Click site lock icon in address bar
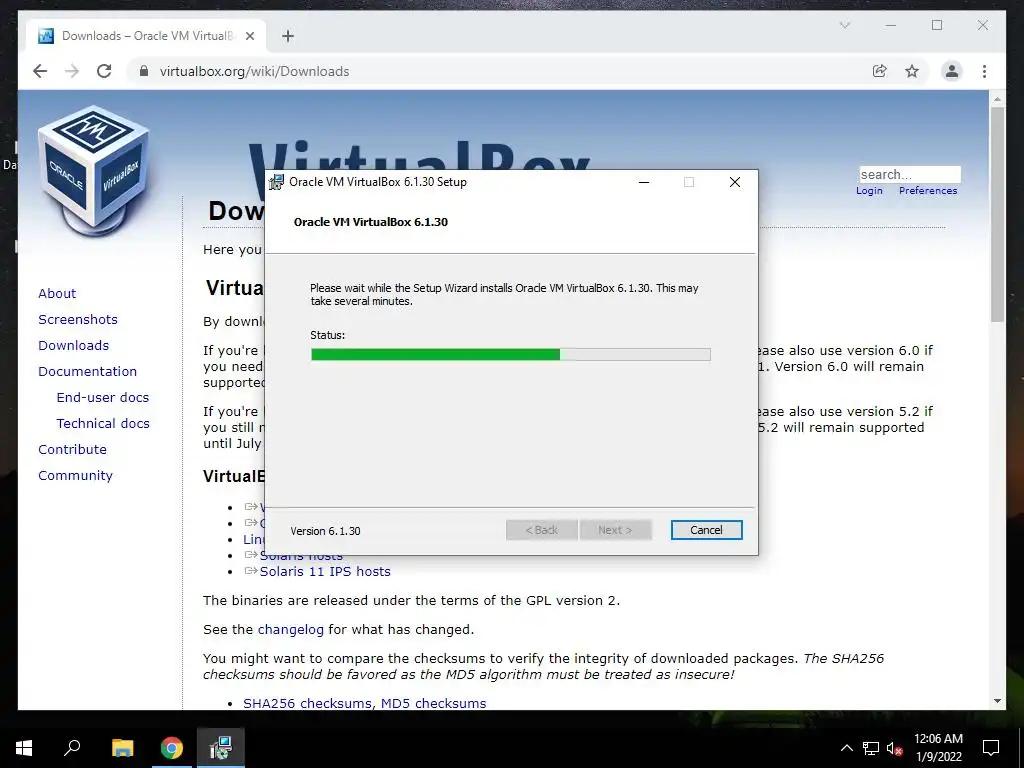This screenshot has width=1024, height=768. (144, 71)
